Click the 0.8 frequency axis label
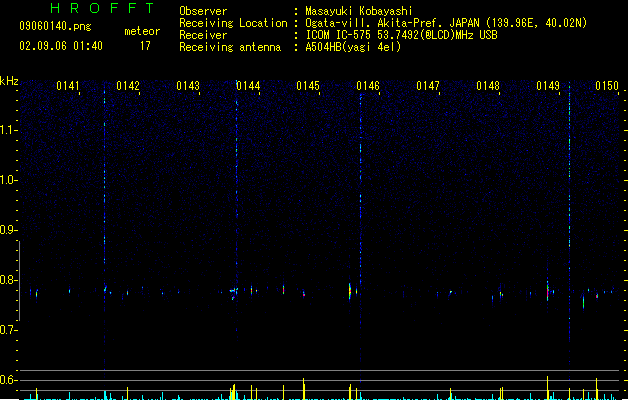629x400 pixels. [9, 280]
